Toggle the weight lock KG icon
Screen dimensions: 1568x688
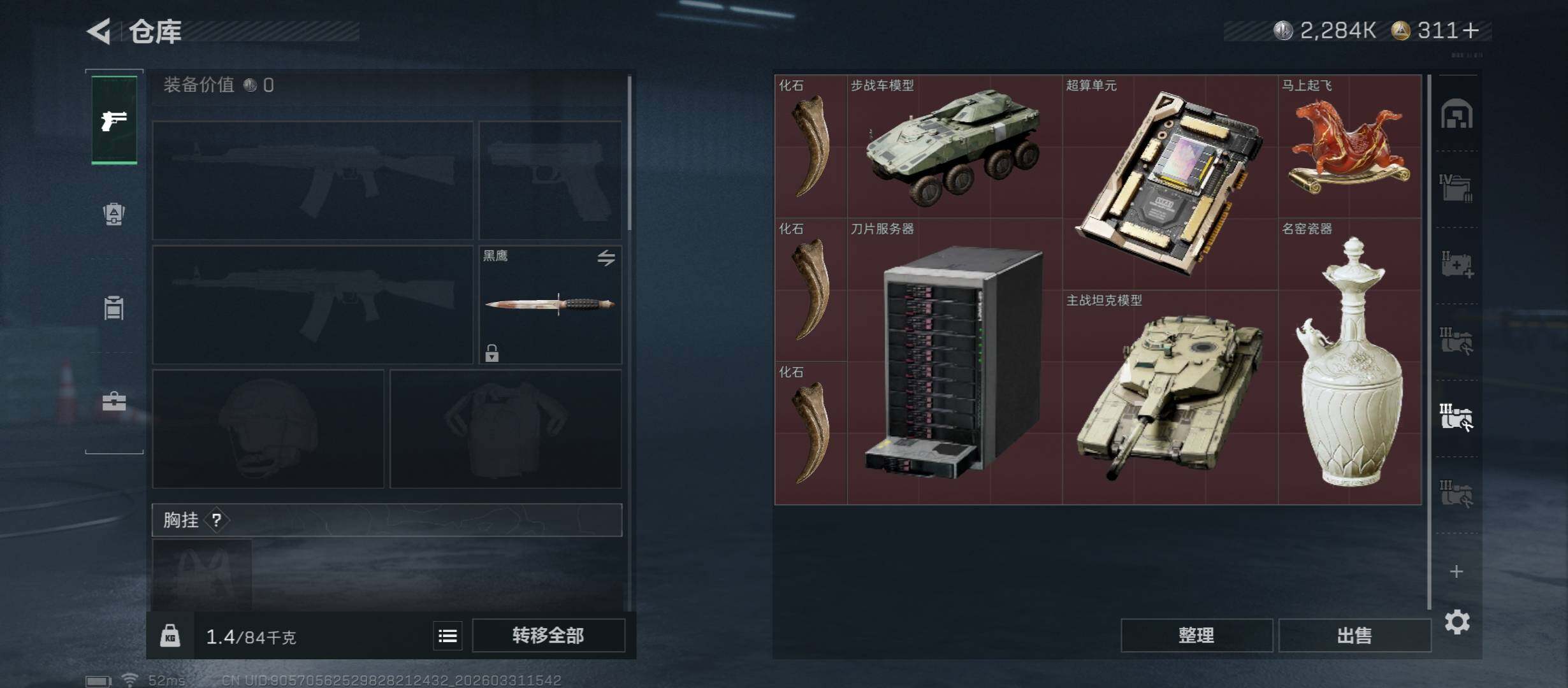pyautogui.click(x=170, y=635)
